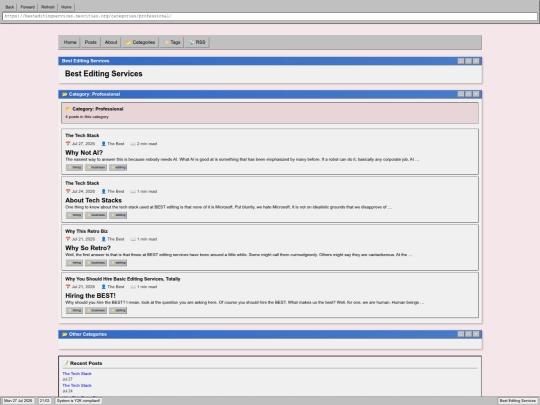The height and width of the screenshot is (405, 540).
Task: Click book icon in 'Hiring the BEST!' card
Action: tap(133, 287)
